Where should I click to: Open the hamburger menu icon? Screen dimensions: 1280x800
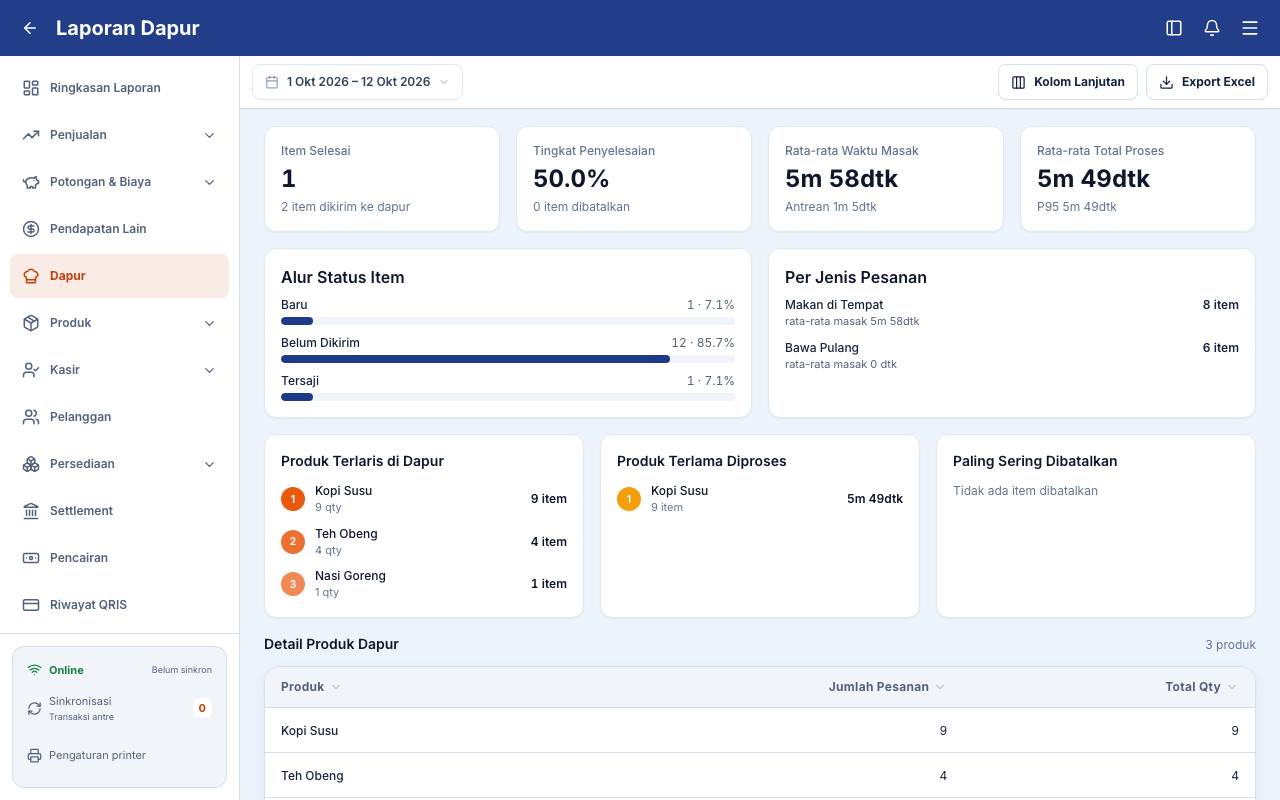click(x=1250, y=28)
